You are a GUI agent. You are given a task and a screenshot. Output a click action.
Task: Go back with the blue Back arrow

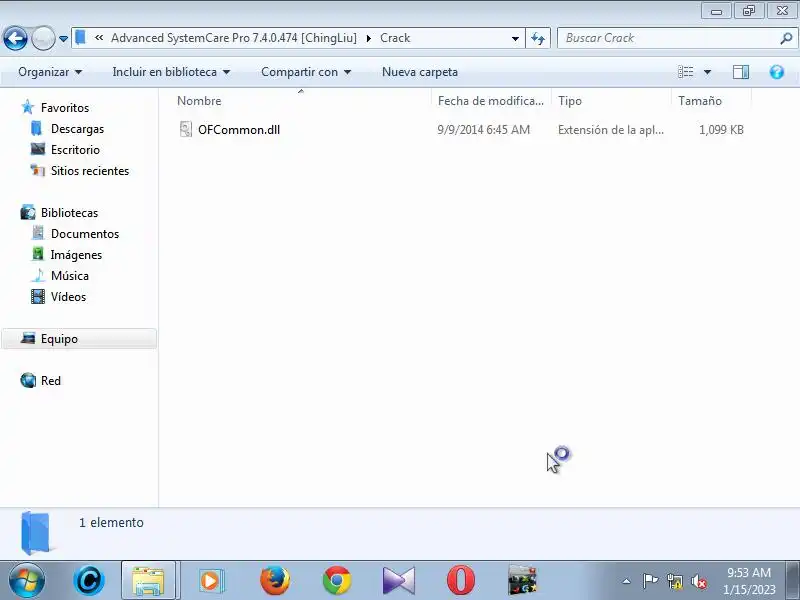pos(15,38)
